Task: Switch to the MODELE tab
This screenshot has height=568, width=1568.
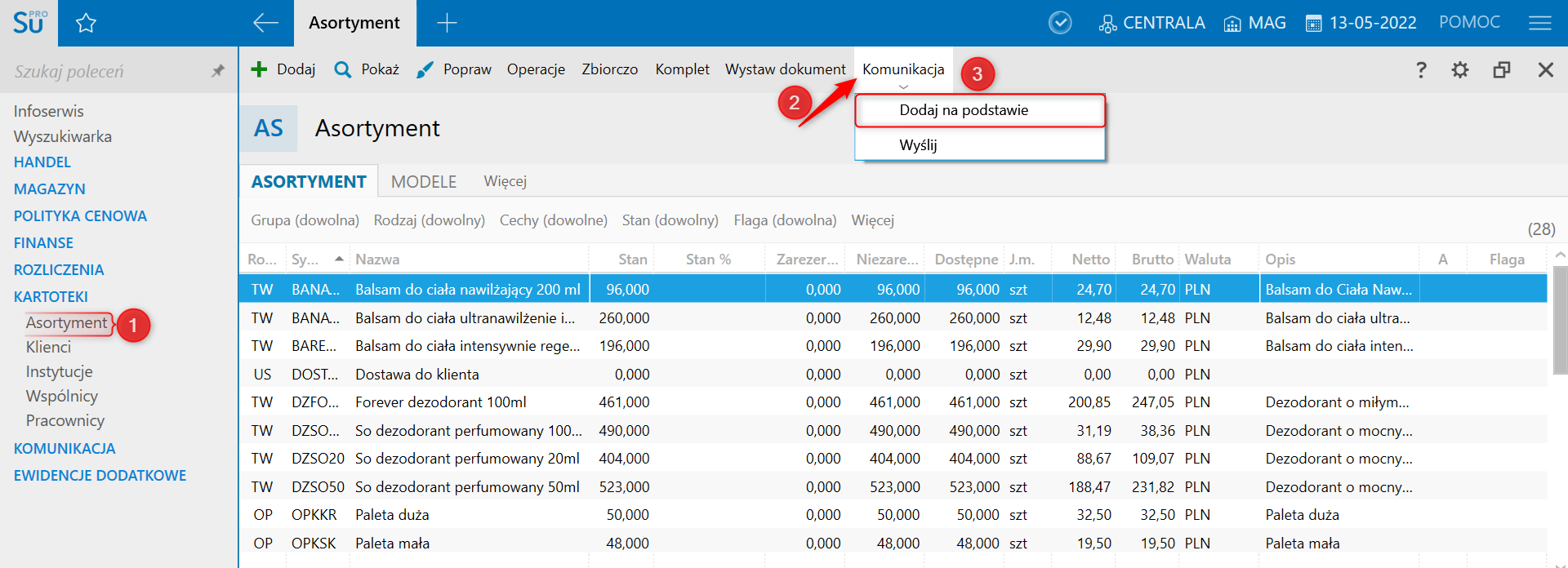Action: coord(423,181)
